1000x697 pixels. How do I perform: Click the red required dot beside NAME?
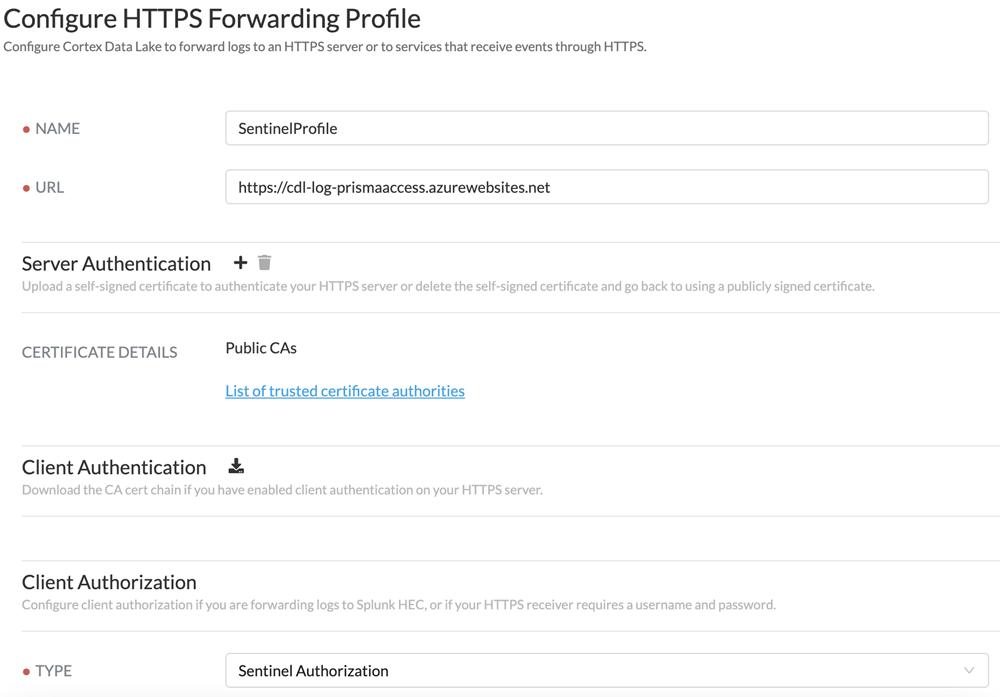[26, 129]
